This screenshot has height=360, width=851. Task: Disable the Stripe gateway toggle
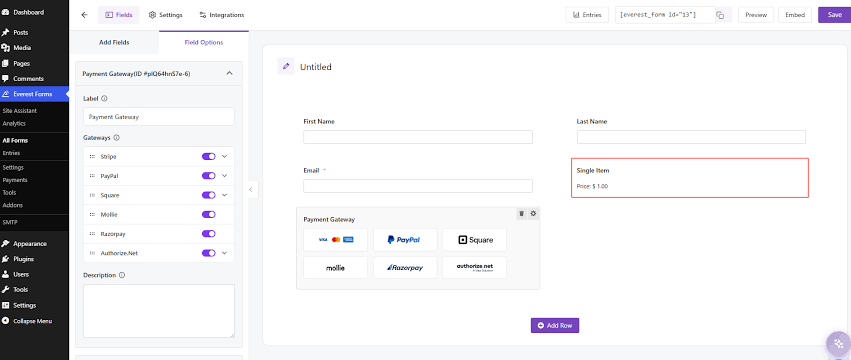click(x=208, y=156)
